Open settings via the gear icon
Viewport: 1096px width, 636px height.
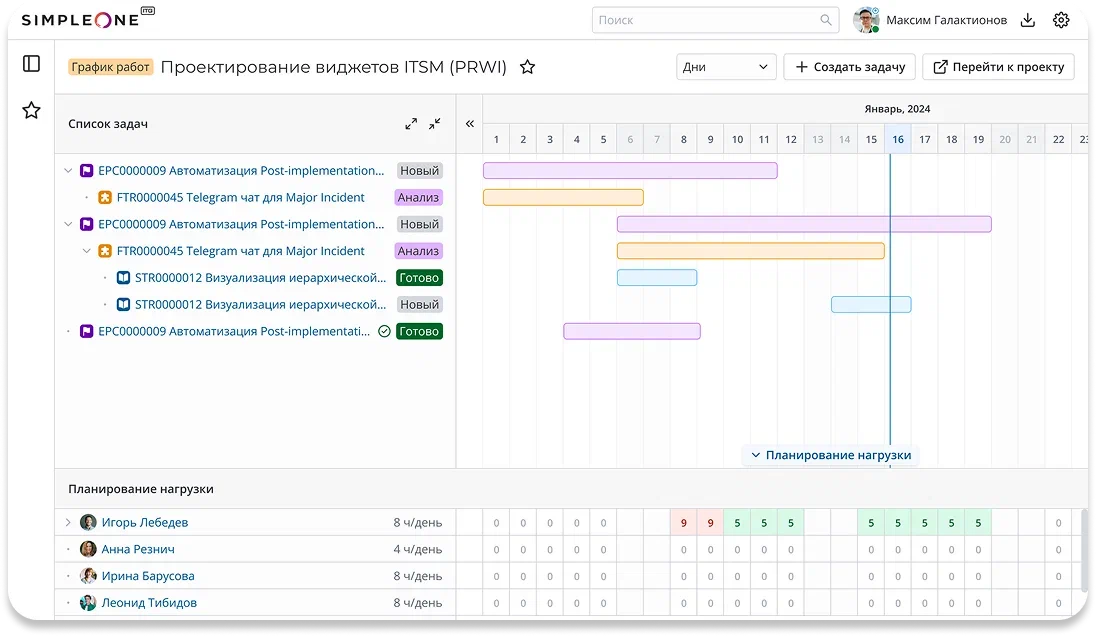point(1061,19)
